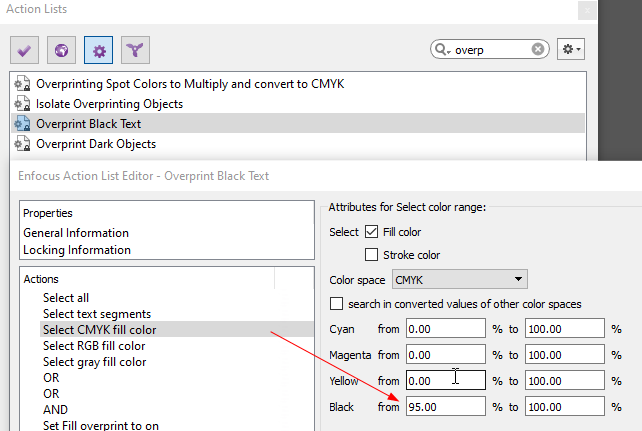Open the Global Changes globe icon

(61, 50)
